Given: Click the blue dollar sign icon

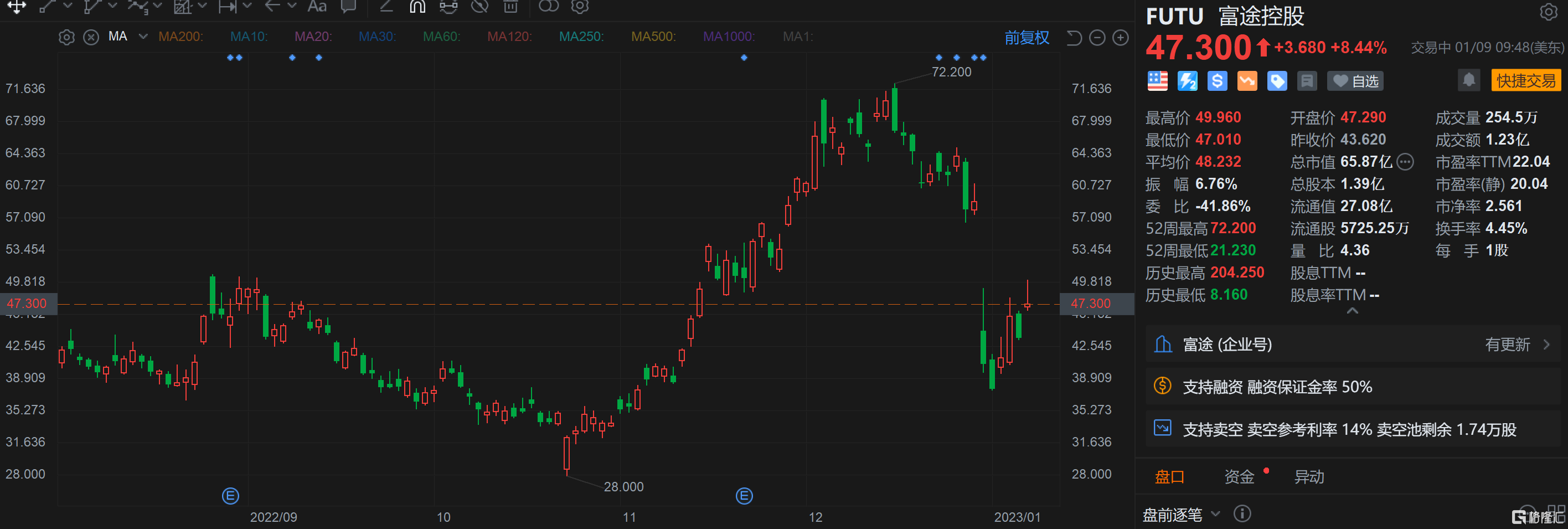Looking at the screenshot, I should pos(1217,81).
